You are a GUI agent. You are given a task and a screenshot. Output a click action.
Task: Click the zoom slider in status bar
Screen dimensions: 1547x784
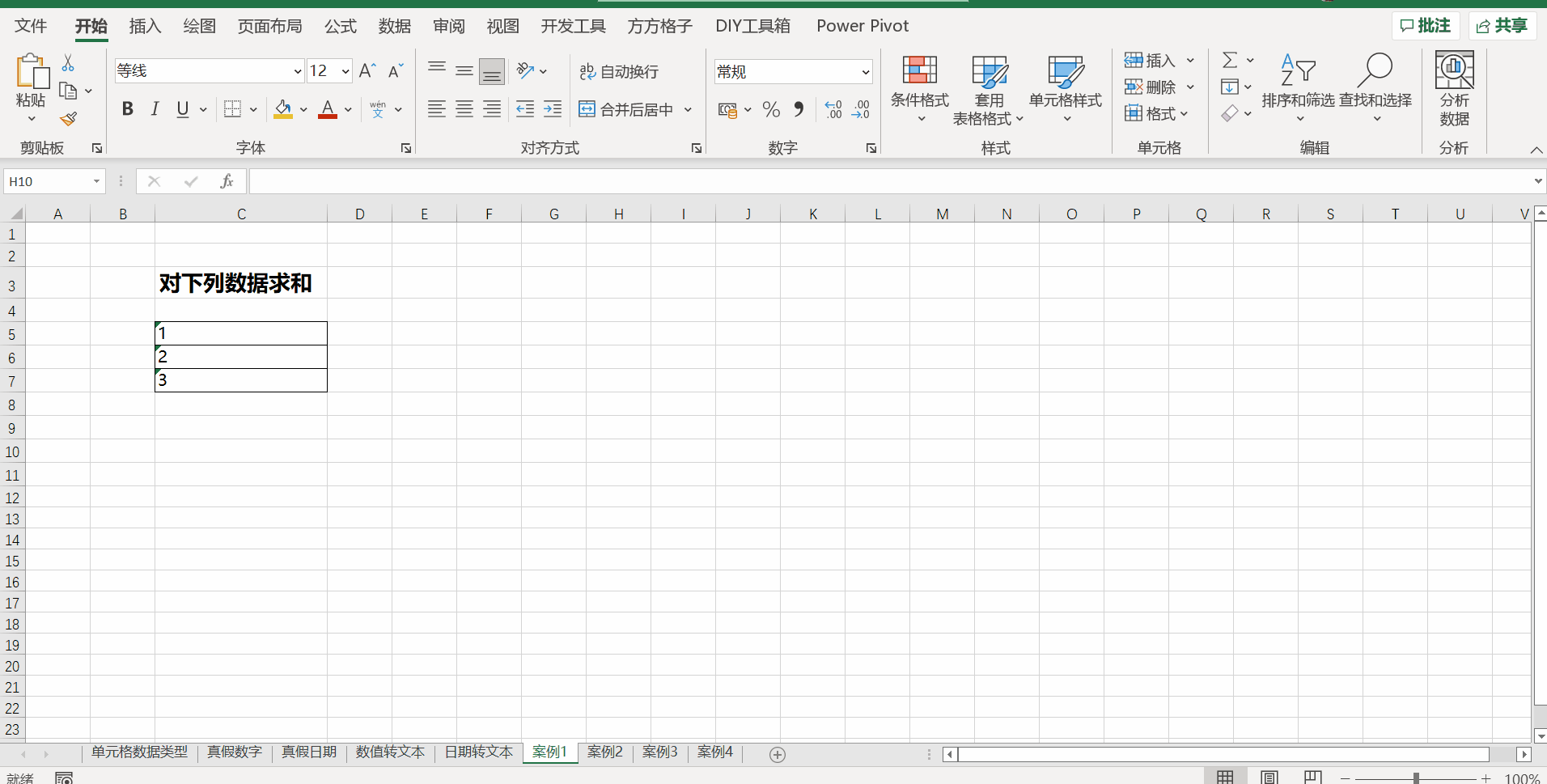[1416, 778]
